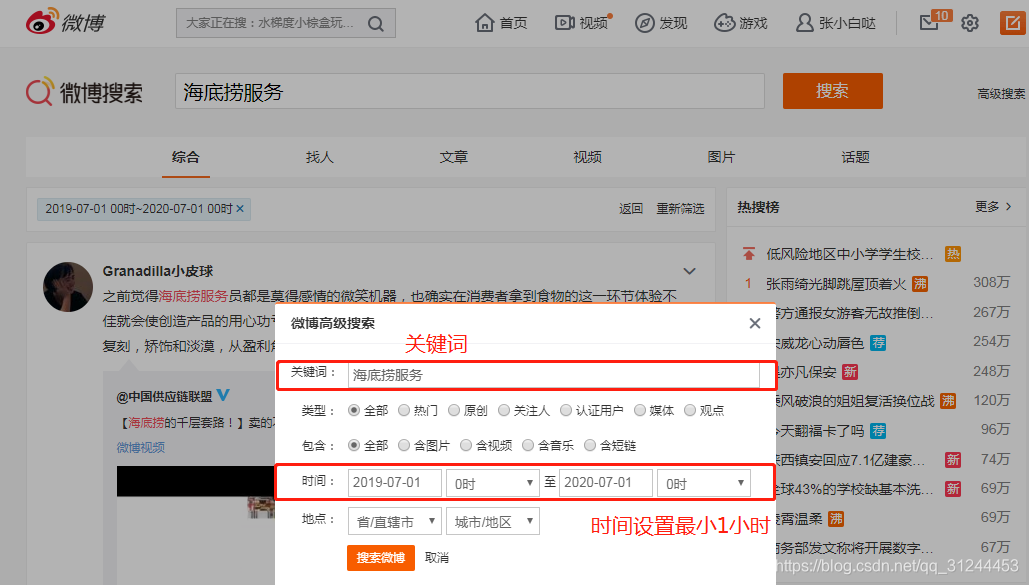The image size is (1029, 585).
Task: Select type radio 观点
Action: click(690, 410)
